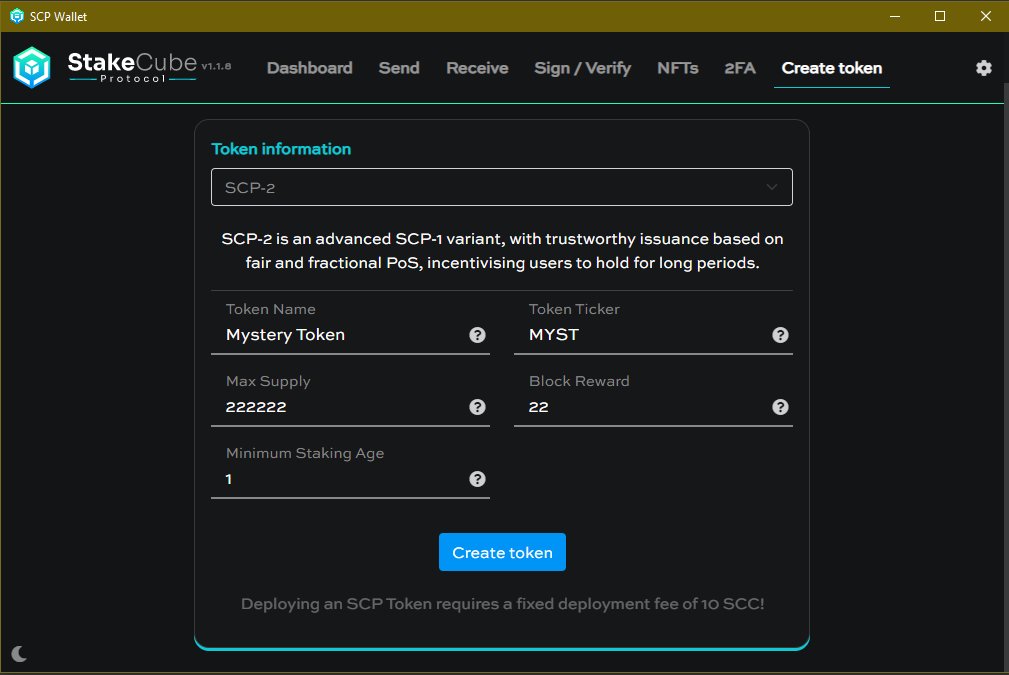Open the SCP-2 token type dropdown
Screen dimensions: 1009x675
coord(501,187)
